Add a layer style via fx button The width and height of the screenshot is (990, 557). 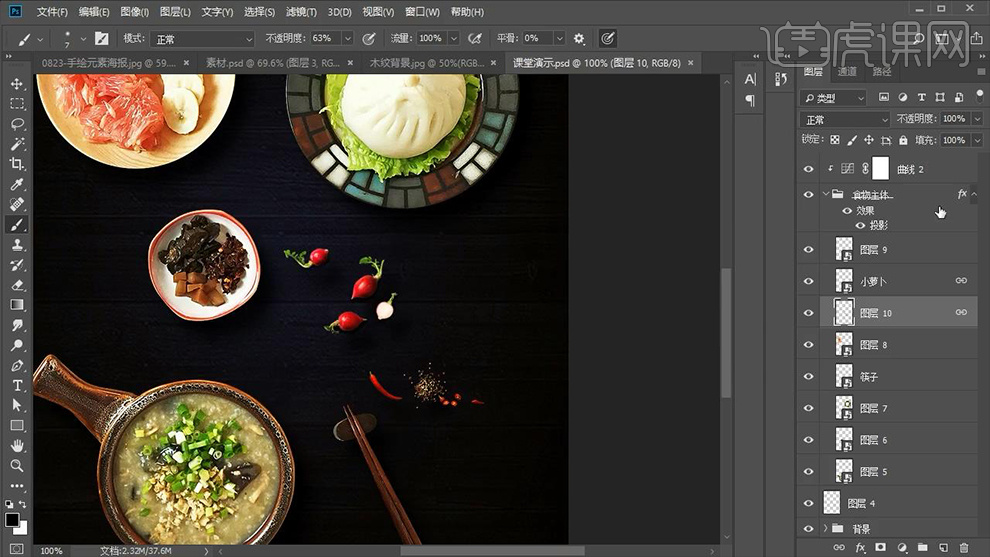click(x=860, y=548)
